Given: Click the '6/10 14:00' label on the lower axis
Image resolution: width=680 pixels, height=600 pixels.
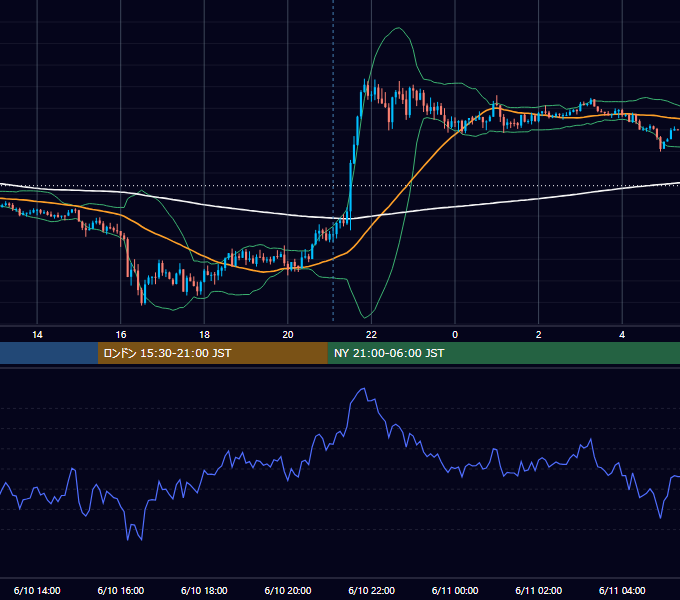Looking at the screenshot, I should (x=37, y=590).
